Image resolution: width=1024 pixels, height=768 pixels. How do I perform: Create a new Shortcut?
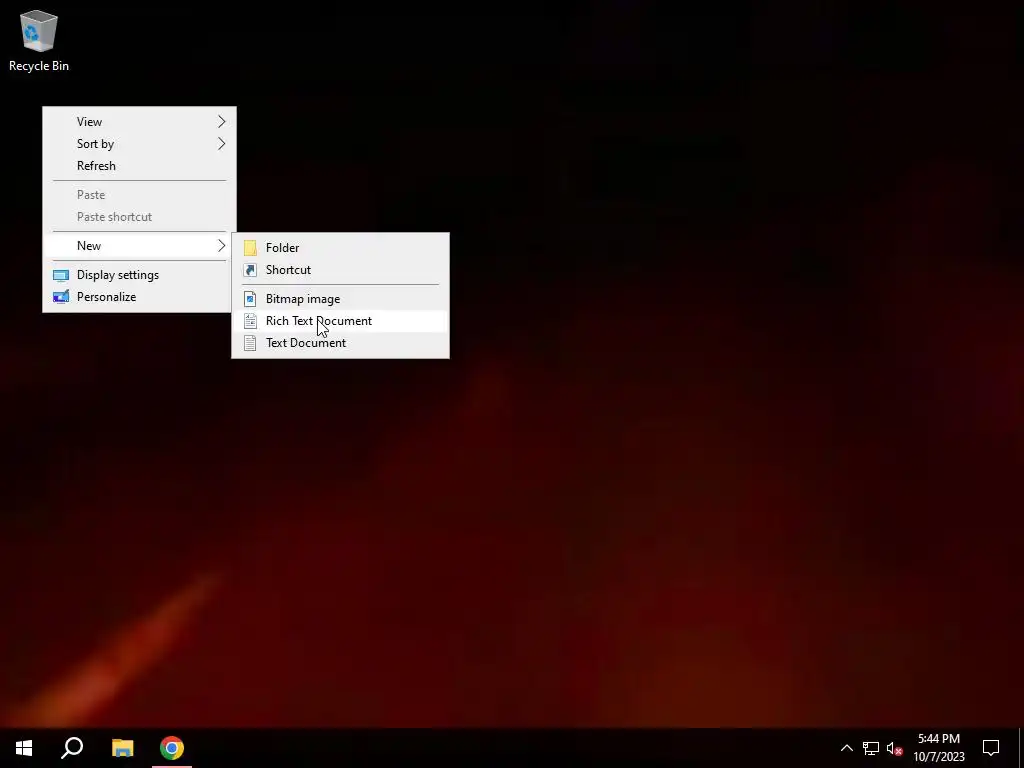340,270
